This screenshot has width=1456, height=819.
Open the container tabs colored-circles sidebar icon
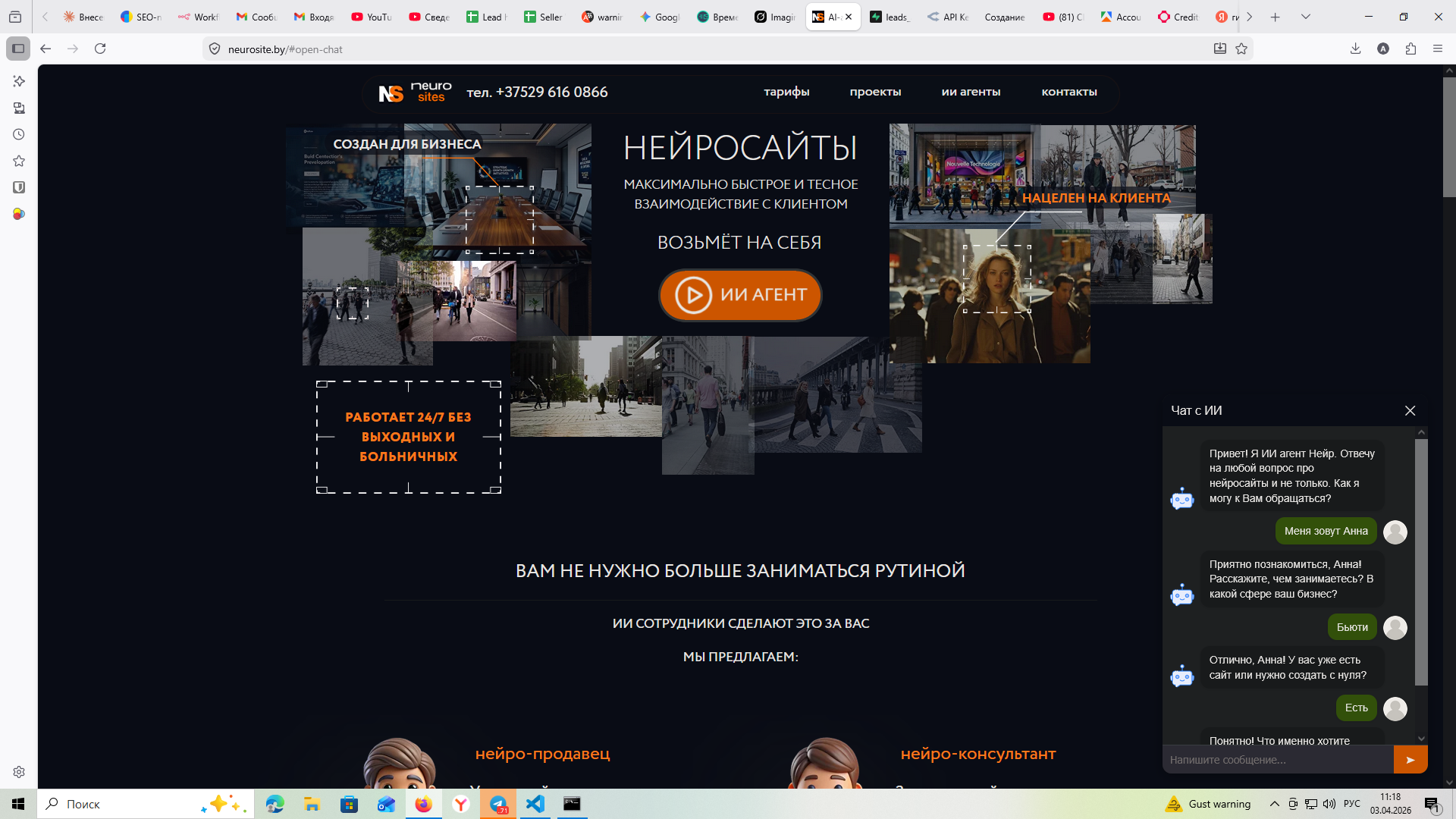(18, 213)
